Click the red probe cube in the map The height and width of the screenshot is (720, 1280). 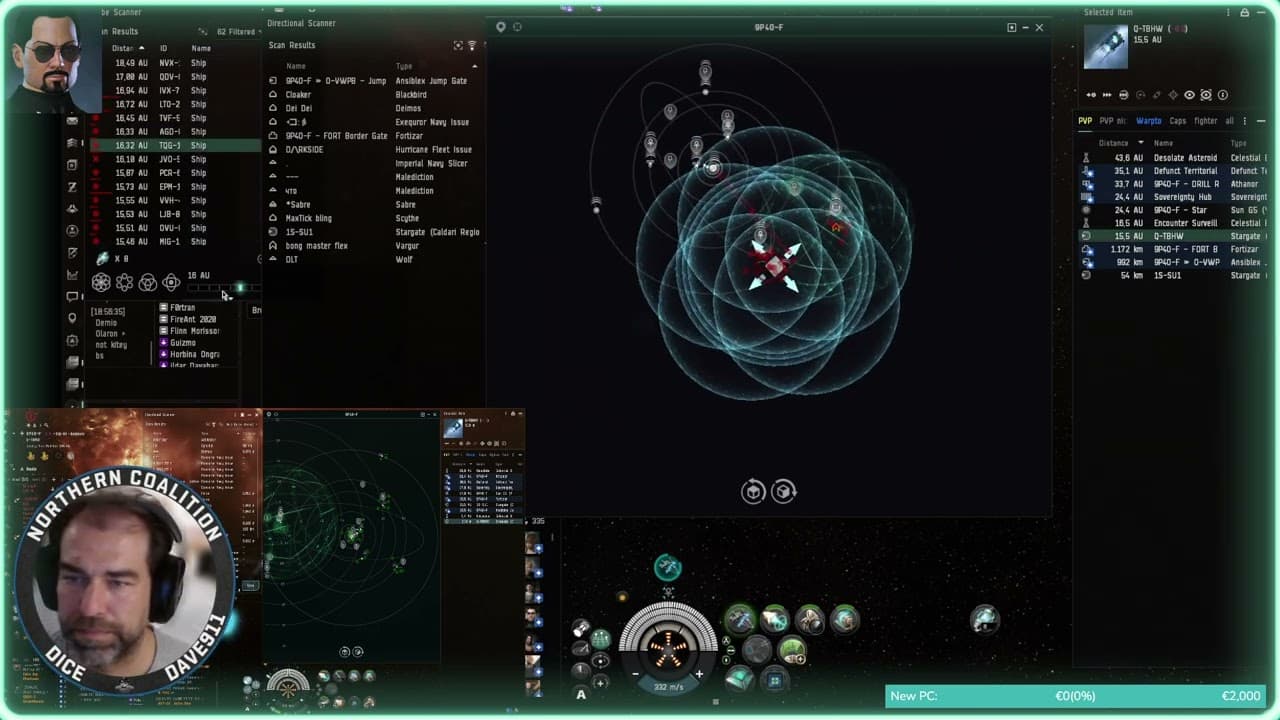pos(775,265)
